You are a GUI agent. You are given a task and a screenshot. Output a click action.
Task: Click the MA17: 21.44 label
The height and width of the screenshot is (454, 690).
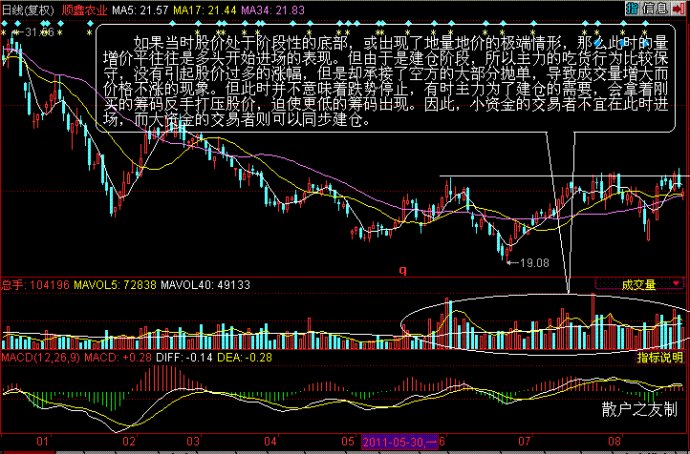(x=205, y=10)
